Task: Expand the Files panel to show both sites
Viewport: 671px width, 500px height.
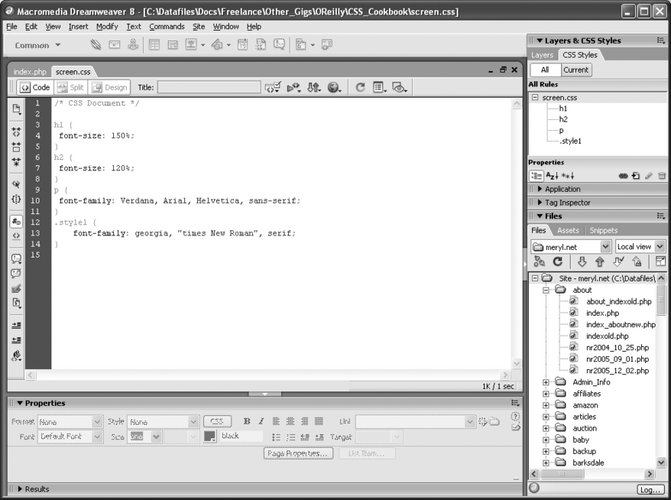Action: [661, 262]
